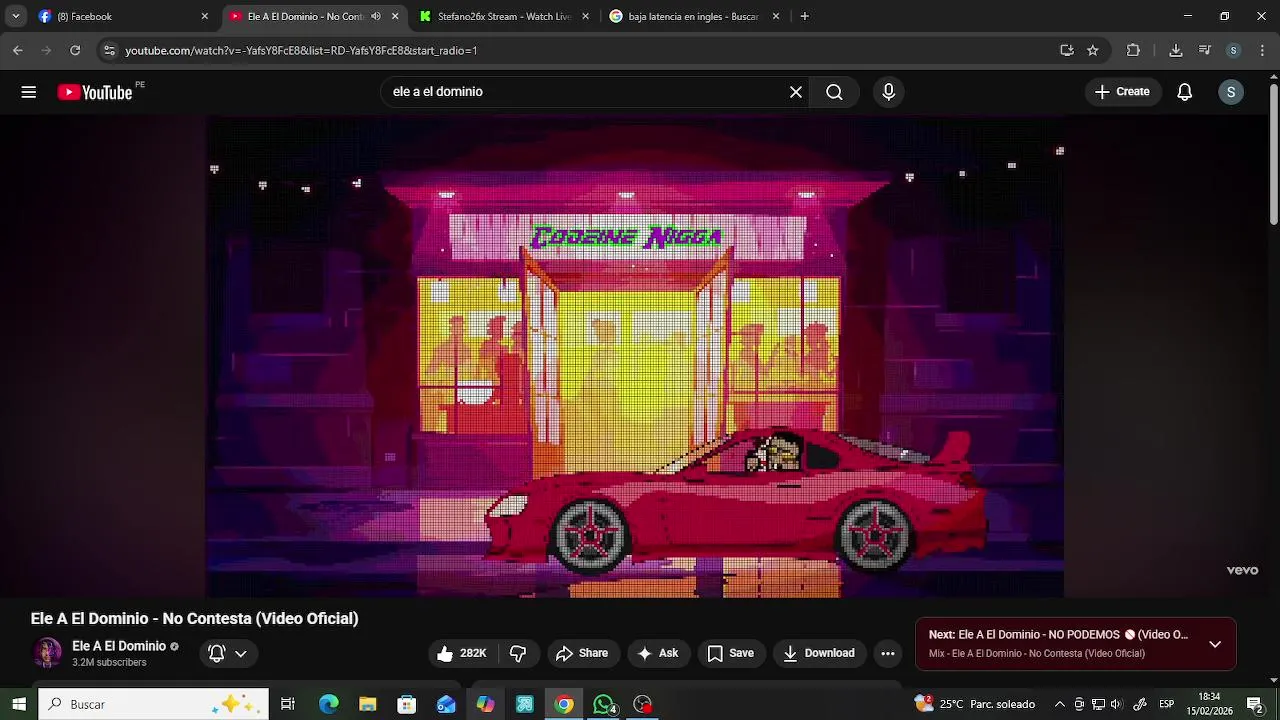Open the Windows Start menu
The width and height of the screenshot is (1280, 720).
point(19,704)
